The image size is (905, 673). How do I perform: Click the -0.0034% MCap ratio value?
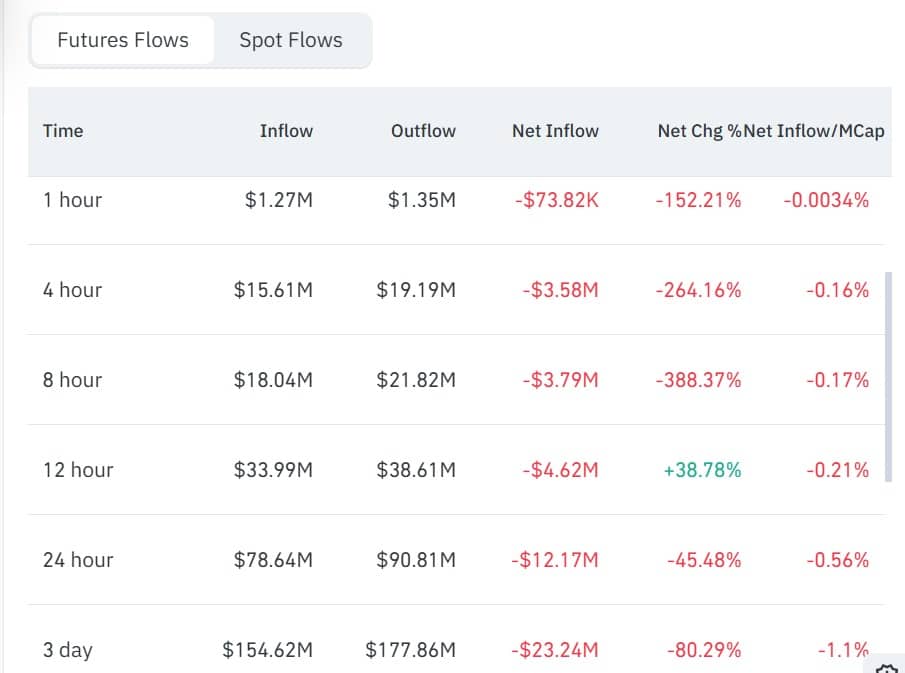pyautogui.click(x=826, y=200)
